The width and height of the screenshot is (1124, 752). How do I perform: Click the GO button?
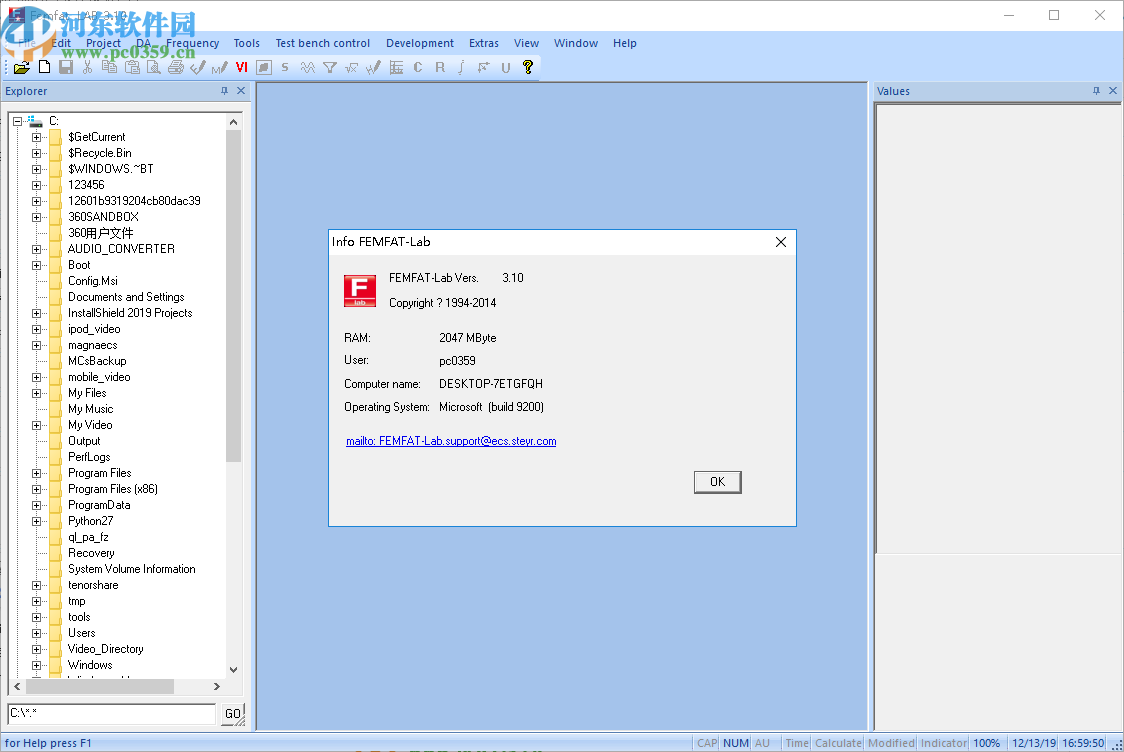pyautogui.click(x=232, y=714)
